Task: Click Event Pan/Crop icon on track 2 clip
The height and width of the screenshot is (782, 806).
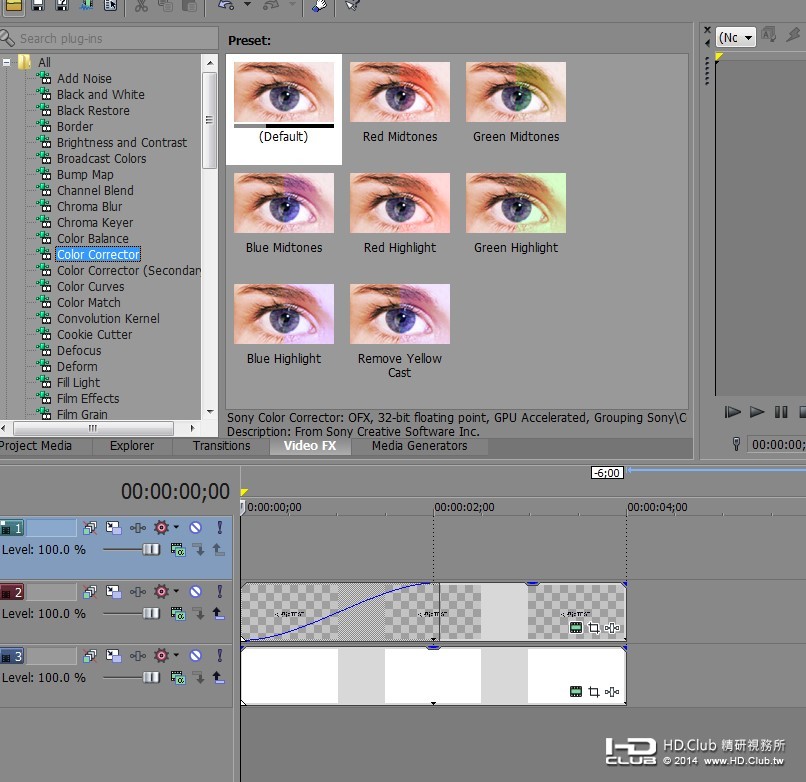Action: point(594,628)
